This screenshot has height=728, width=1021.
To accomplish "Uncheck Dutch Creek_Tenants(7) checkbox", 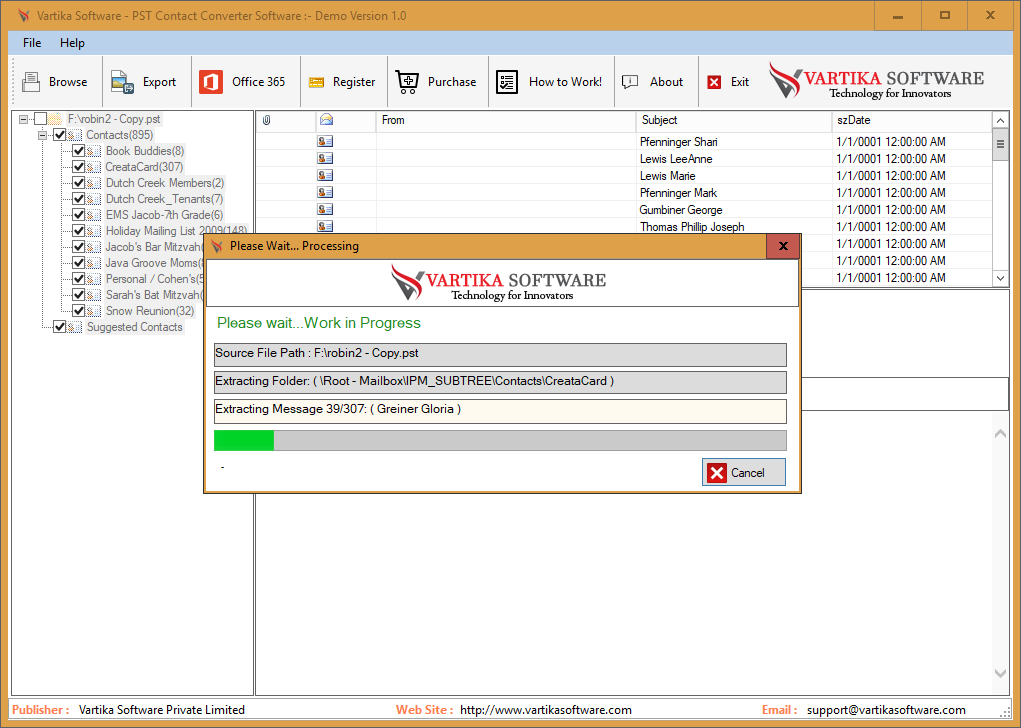I will point(79,199).
